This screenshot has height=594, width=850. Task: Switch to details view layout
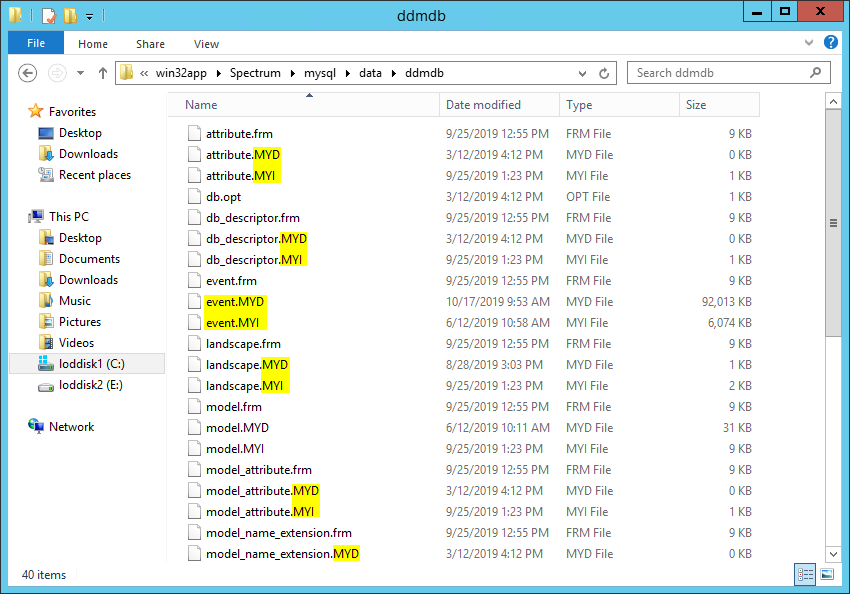click(806, 575)
